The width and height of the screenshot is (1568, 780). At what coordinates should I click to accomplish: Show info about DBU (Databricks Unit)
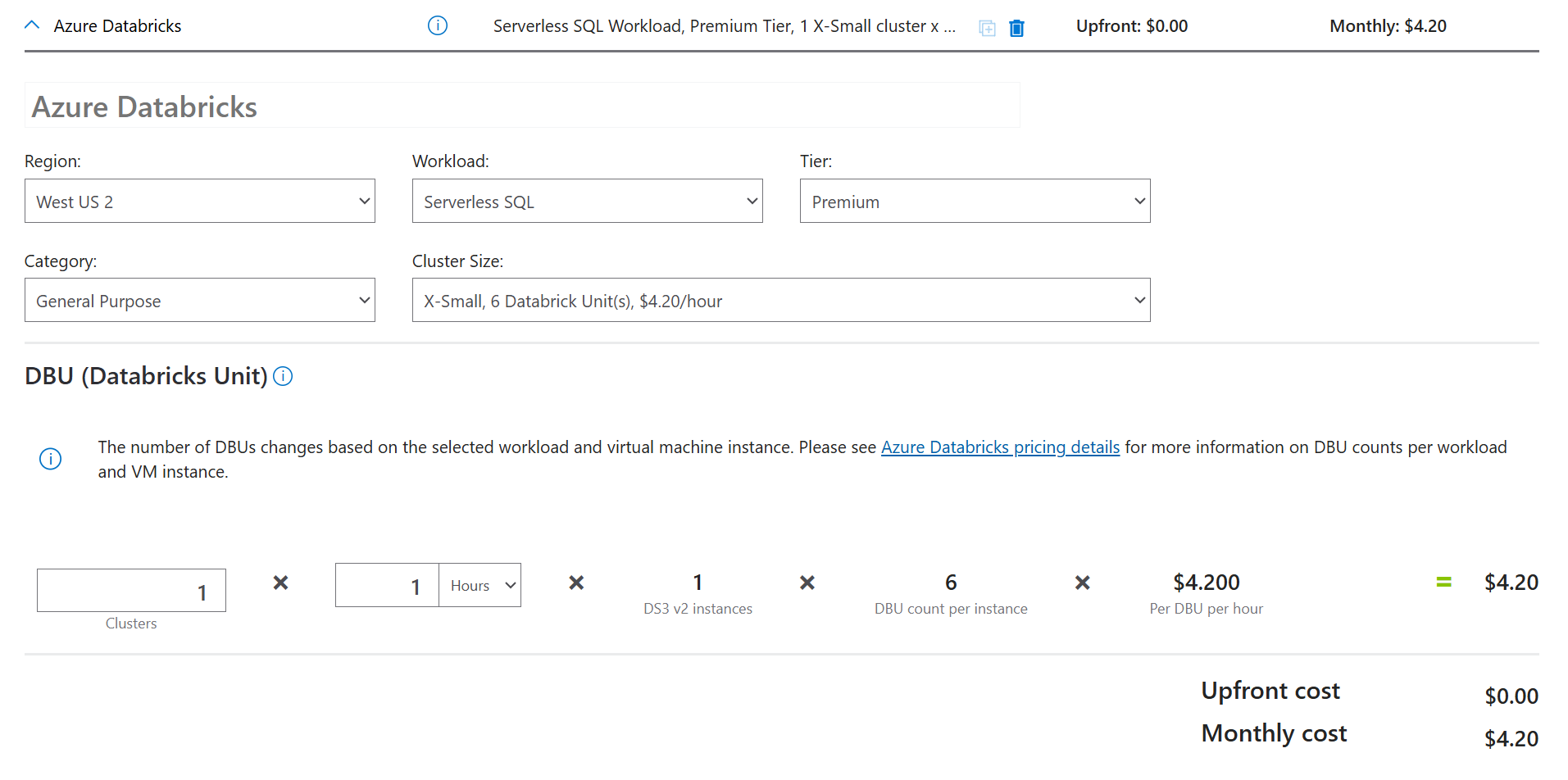(283, 376)
